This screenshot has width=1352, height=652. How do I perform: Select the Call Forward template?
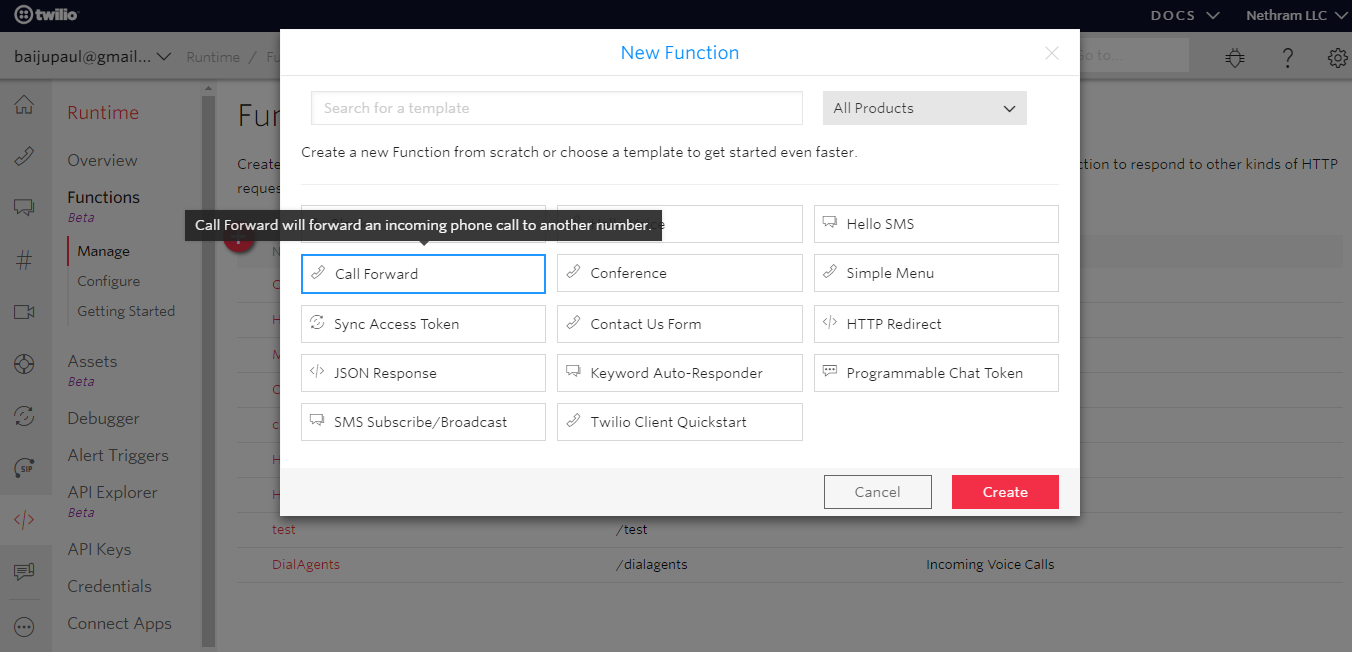(423, 274)
